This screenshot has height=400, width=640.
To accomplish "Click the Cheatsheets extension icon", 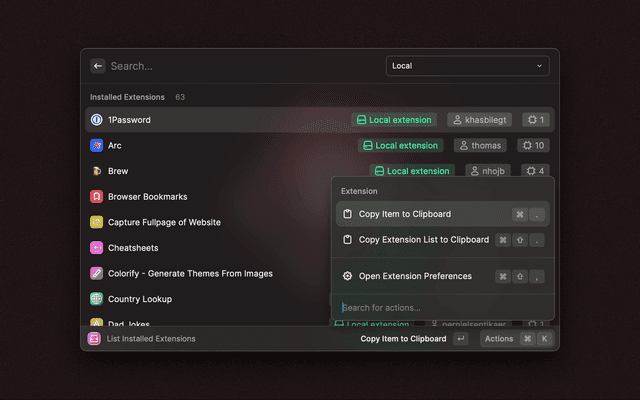I will tap(96, 248).
